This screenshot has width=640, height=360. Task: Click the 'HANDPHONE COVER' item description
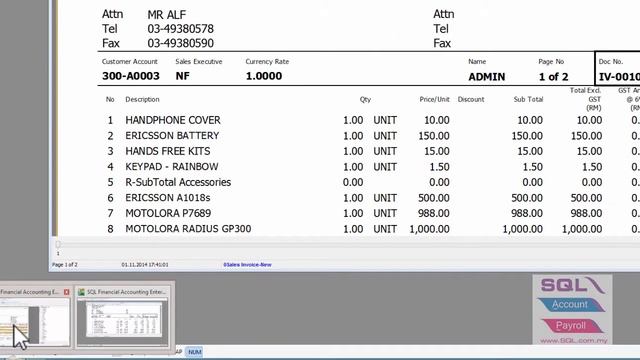(x=173, y=120)
